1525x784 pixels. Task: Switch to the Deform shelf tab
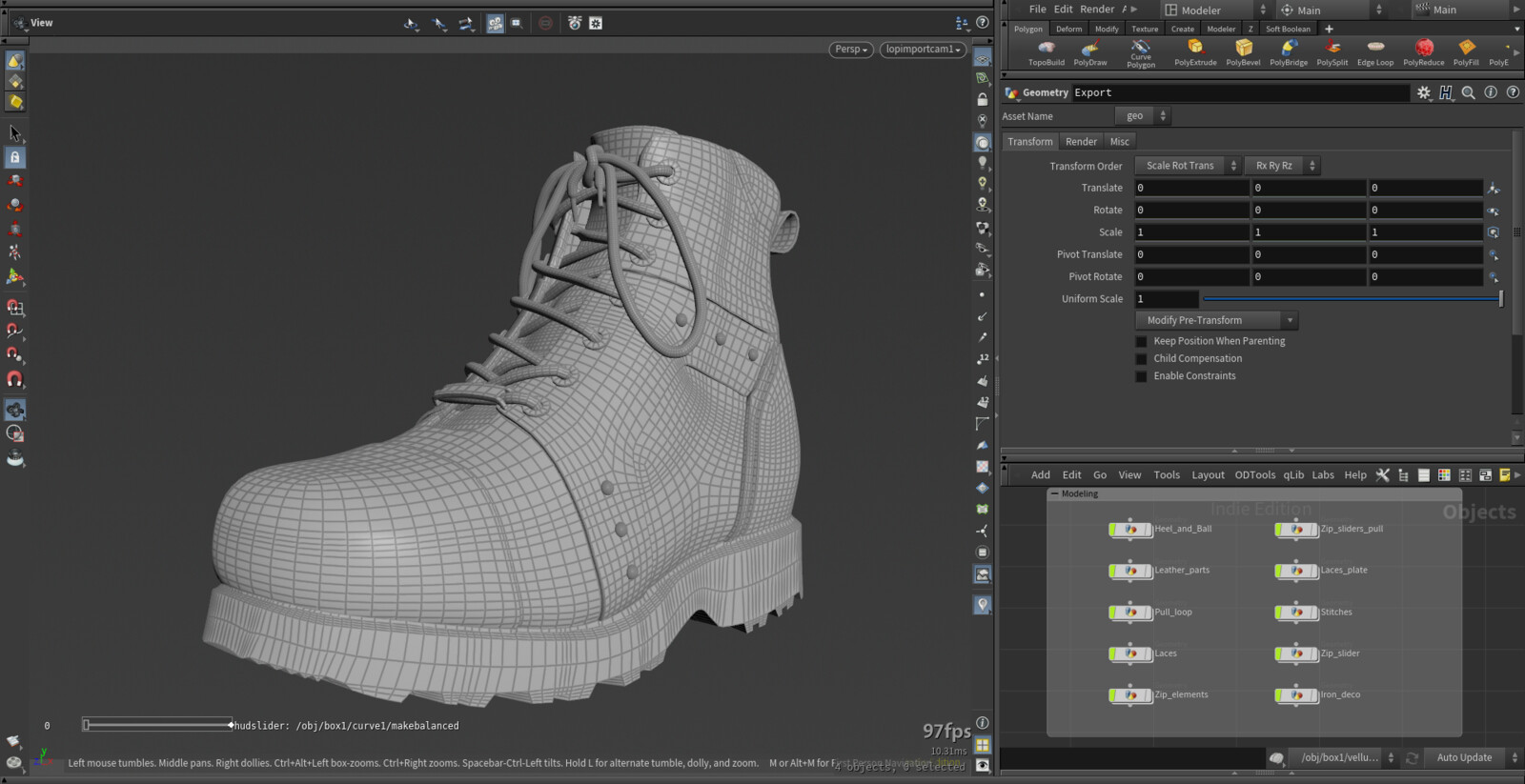tap(1068, 29)
